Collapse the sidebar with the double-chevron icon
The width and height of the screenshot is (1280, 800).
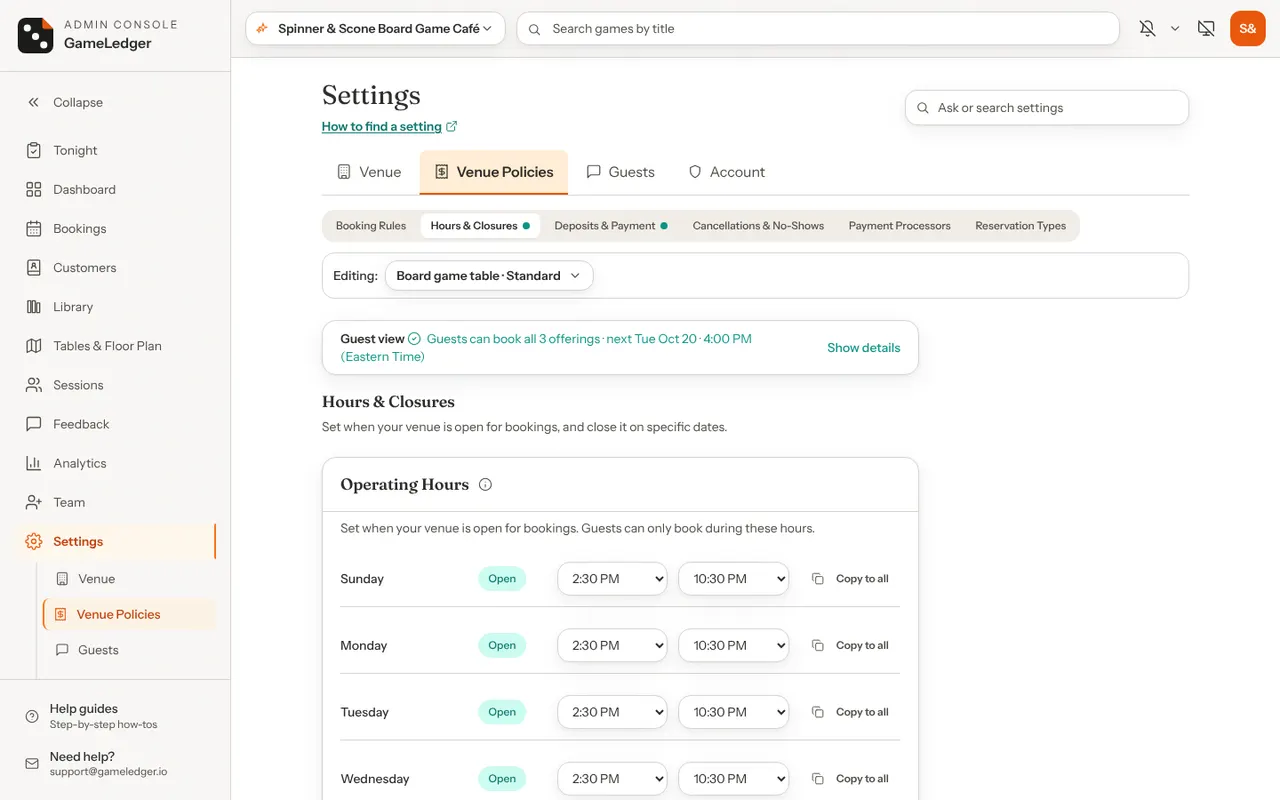(x=34, y=102)
